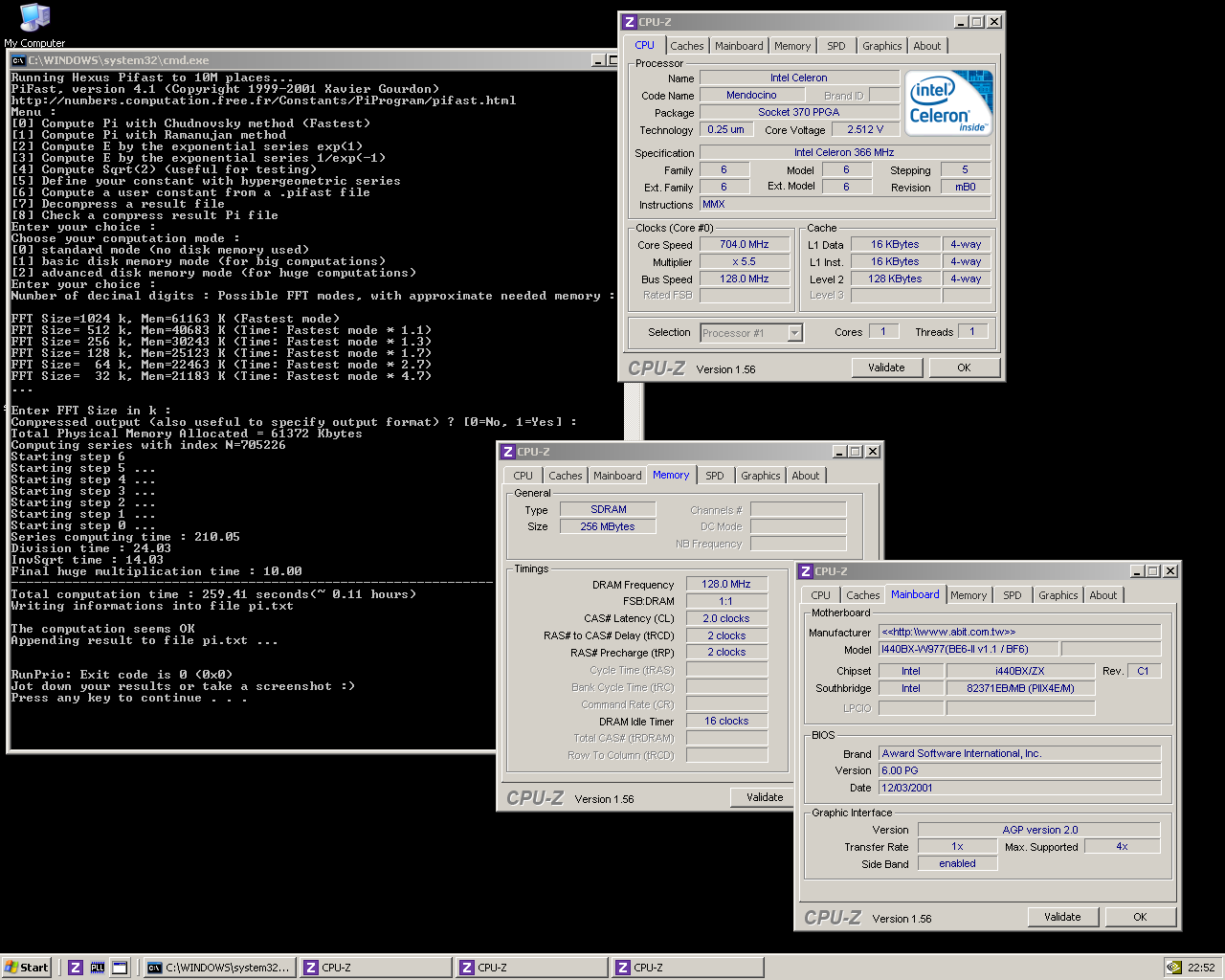1225x980 pixels.
Task: Click the 16 clocks DRAM Idle Timer value
Action: point(727,722)
